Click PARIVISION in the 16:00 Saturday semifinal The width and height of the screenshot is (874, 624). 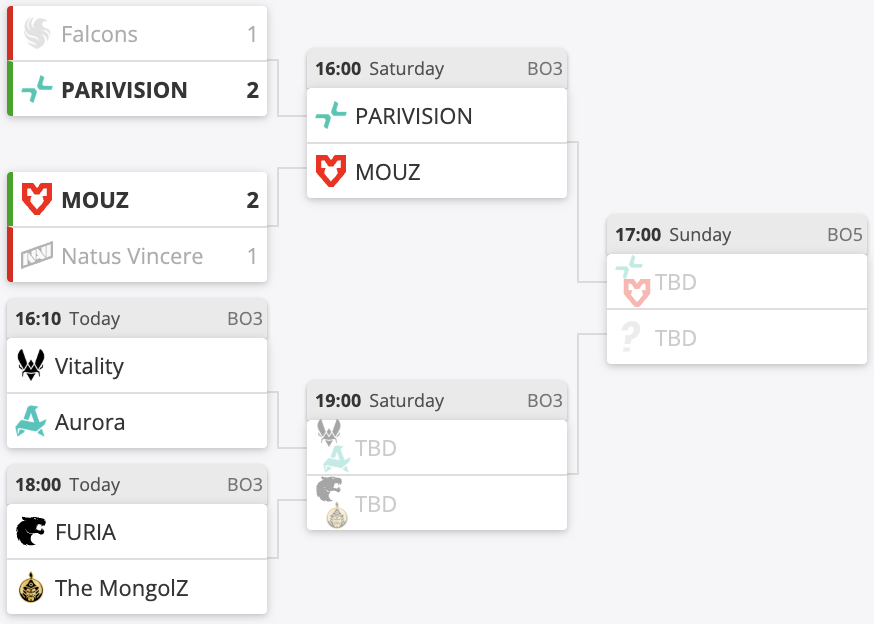pyautogui.click(x=413, y=116)
